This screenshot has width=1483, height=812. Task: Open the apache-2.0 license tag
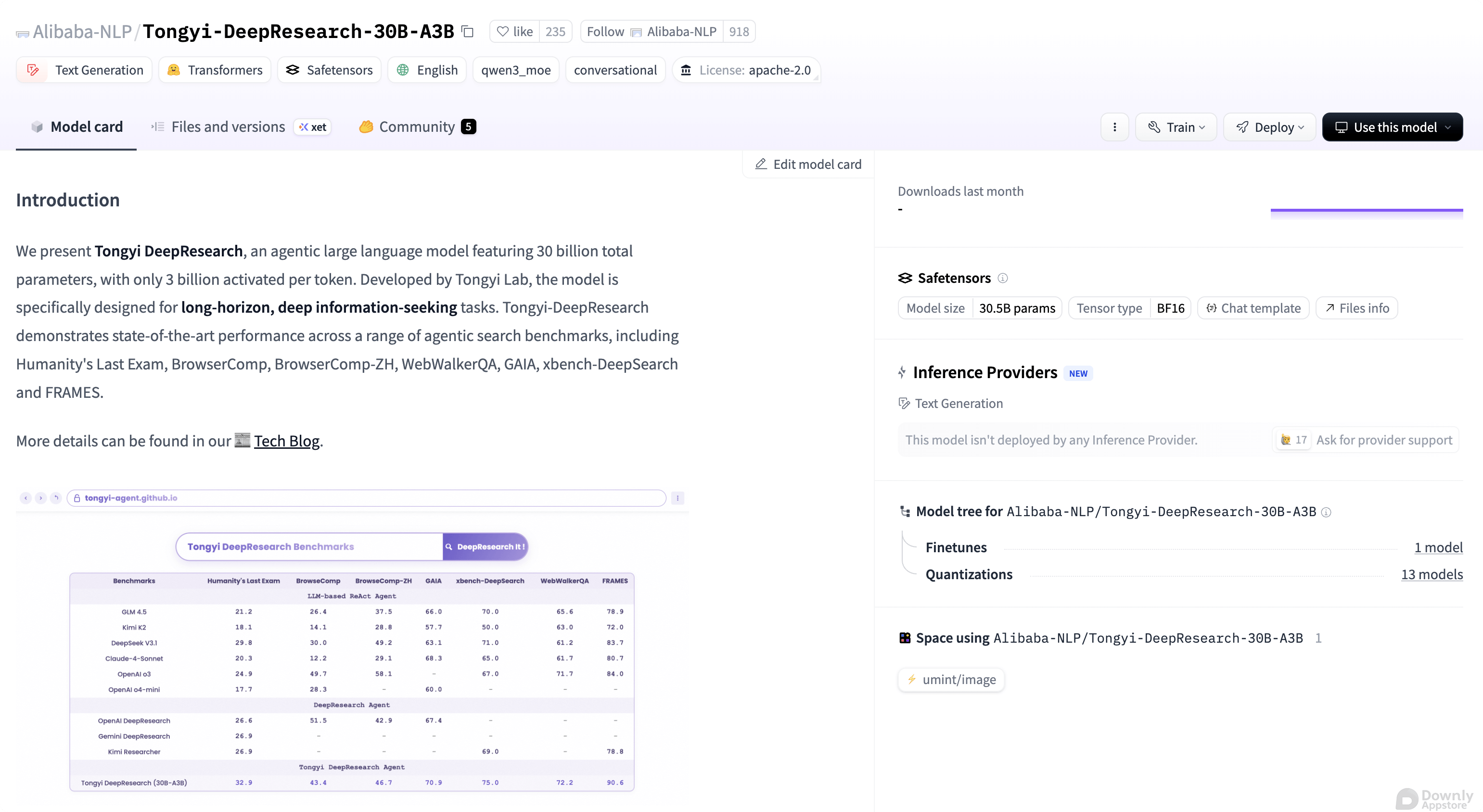click(x=746, y=70)
